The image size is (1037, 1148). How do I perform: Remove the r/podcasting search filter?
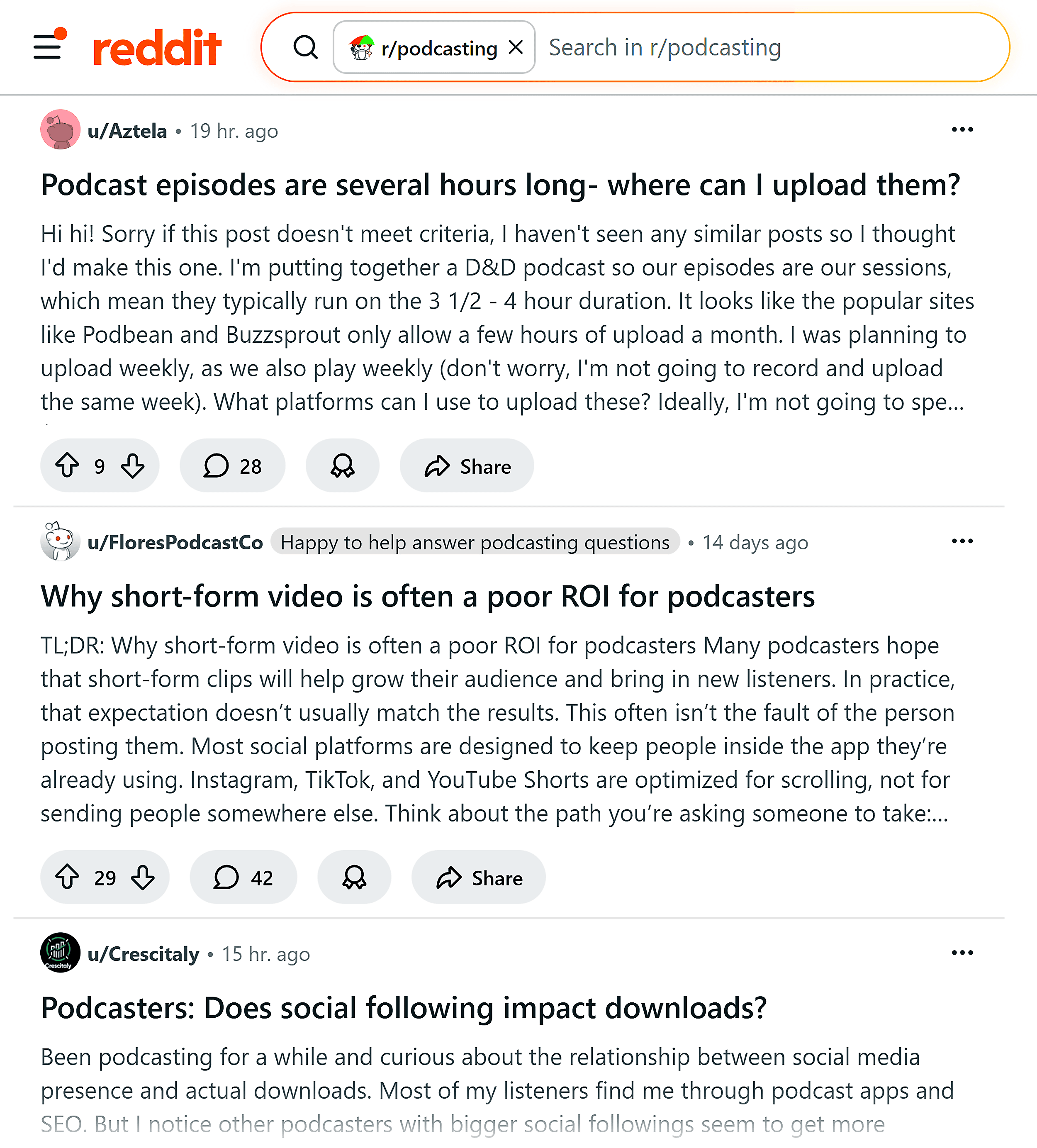515,48
